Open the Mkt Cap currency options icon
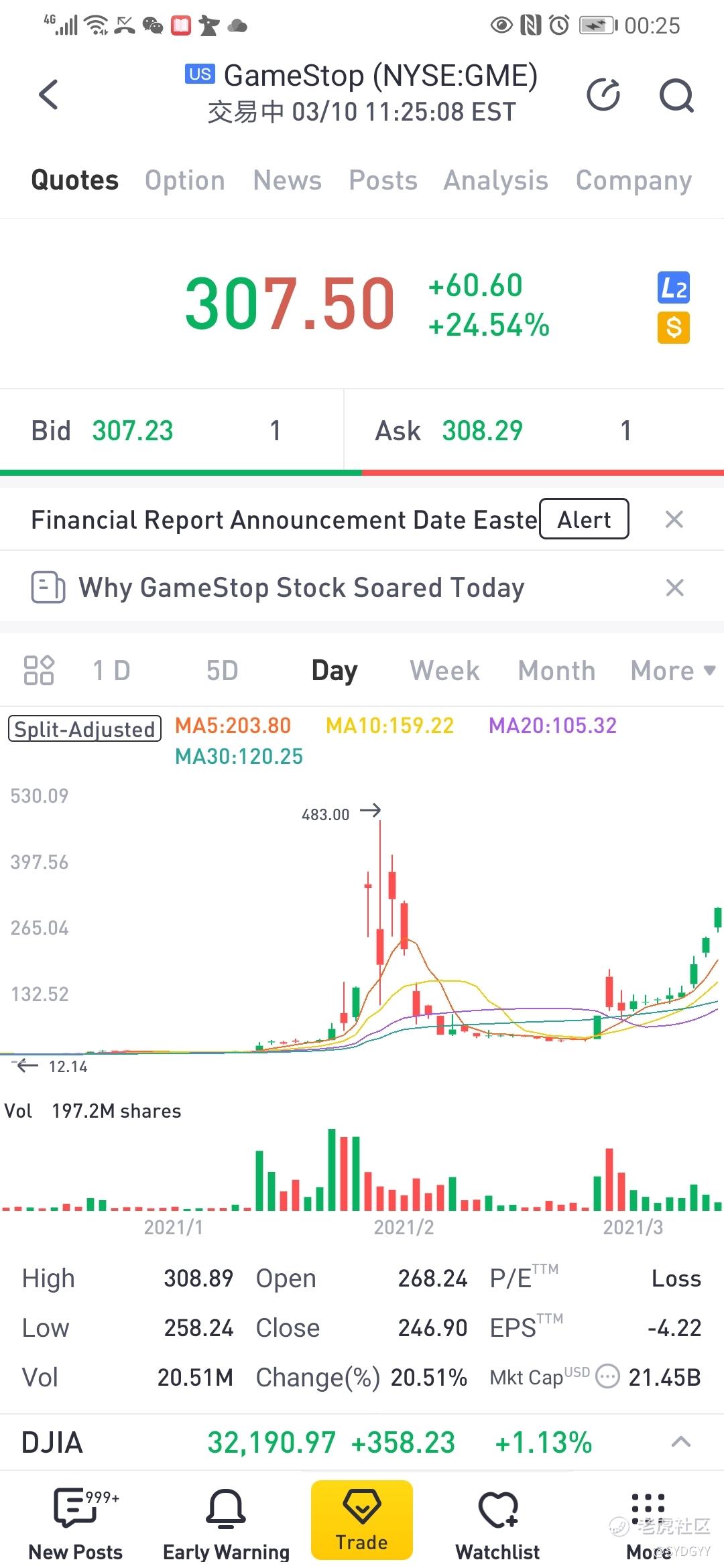 [607, 1377]
